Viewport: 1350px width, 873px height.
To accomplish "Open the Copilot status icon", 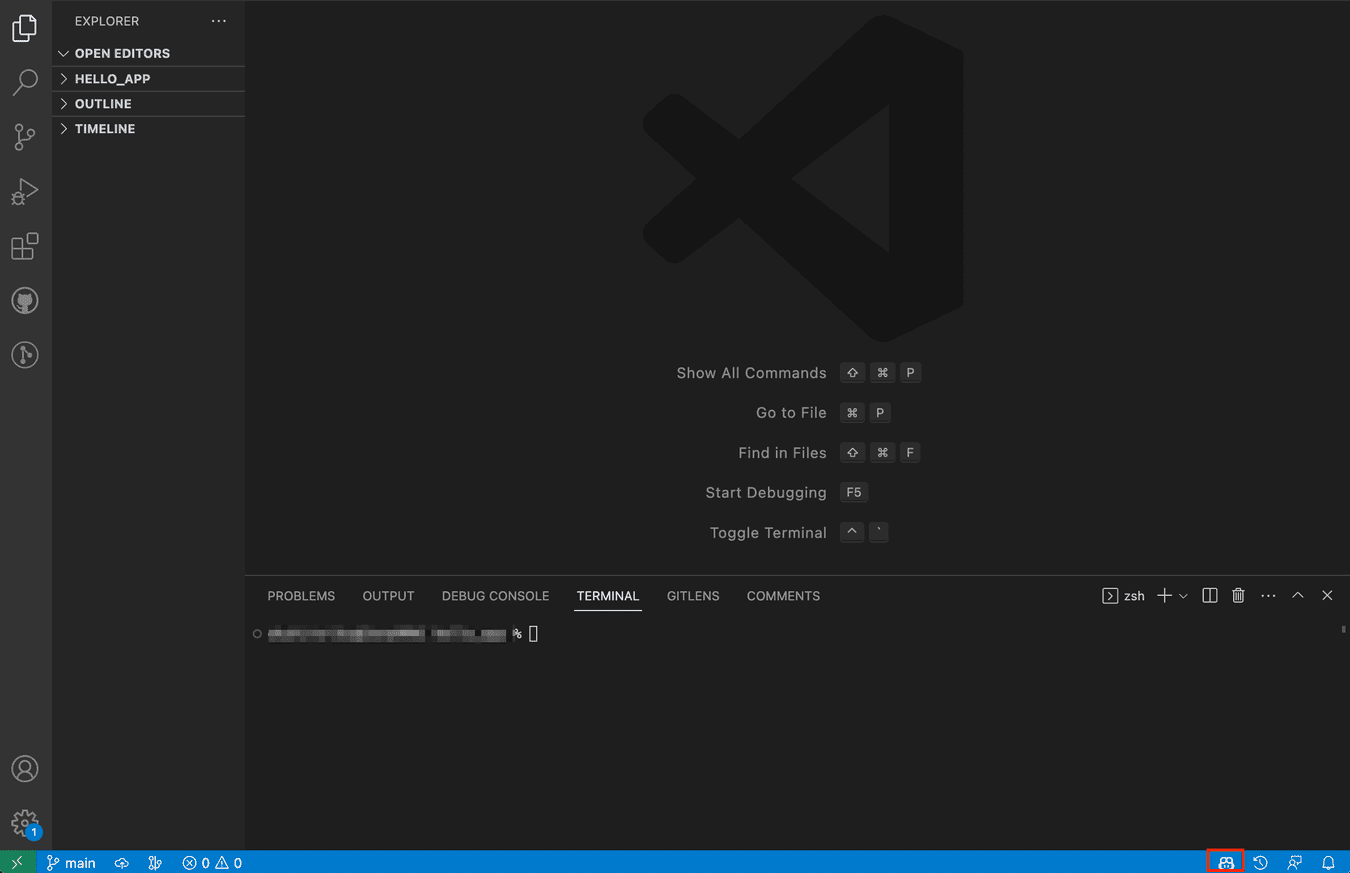I will (x=1226, y=862).
